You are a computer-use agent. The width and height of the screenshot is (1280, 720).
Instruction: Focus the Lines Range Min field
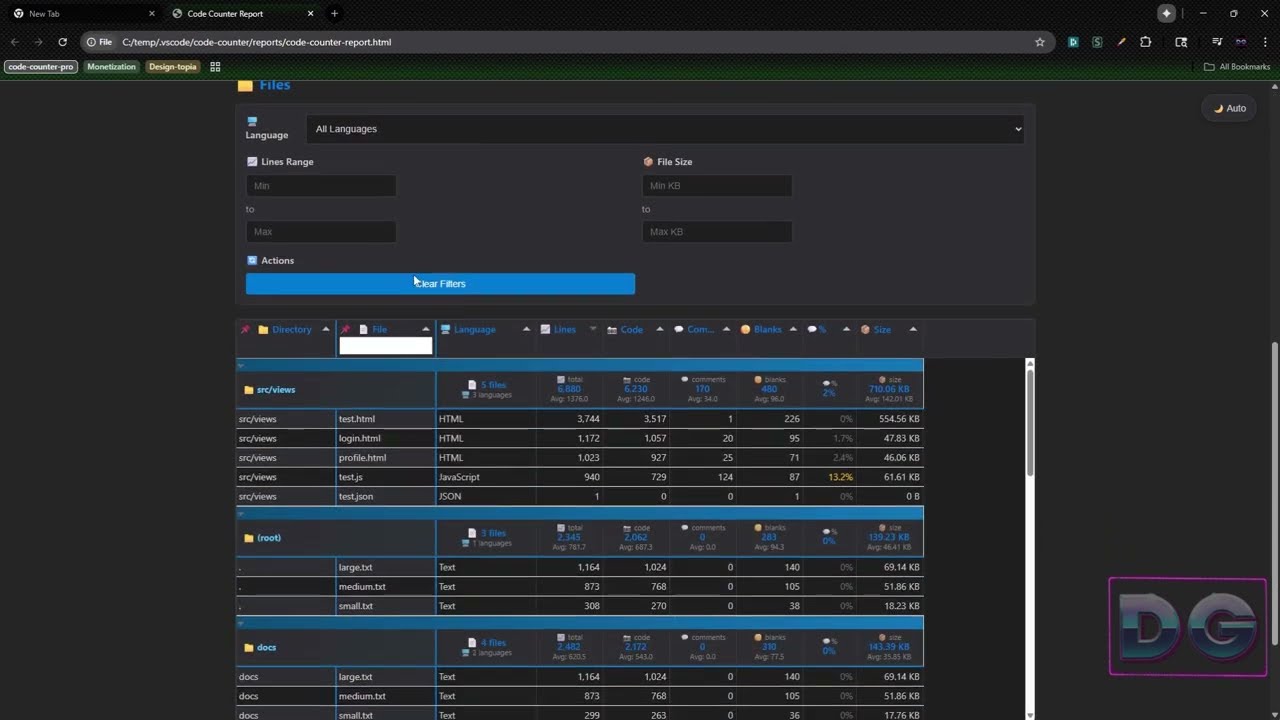click(x=321, y=186)
